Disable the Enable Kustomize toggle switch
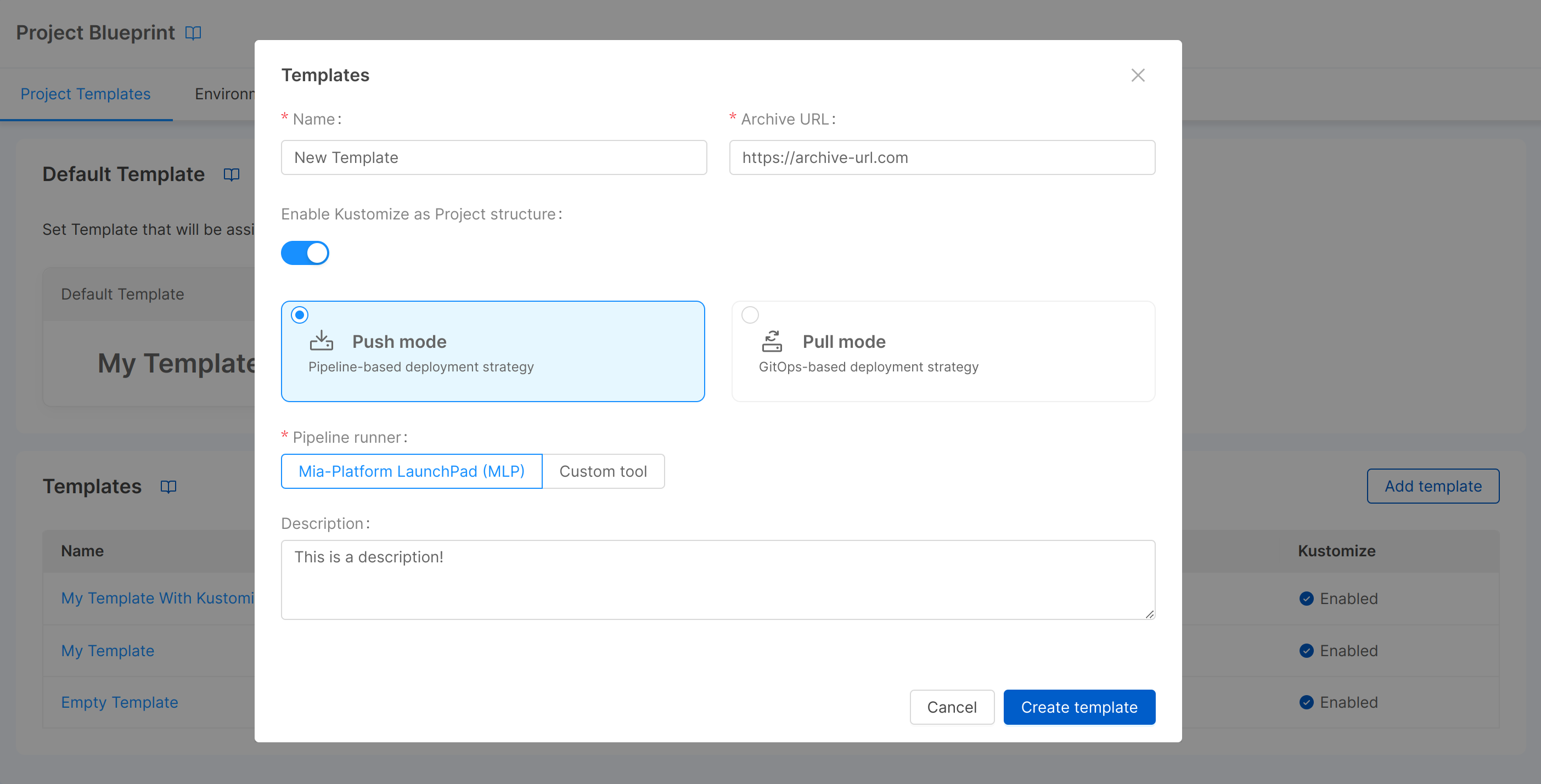 [305, 253]
